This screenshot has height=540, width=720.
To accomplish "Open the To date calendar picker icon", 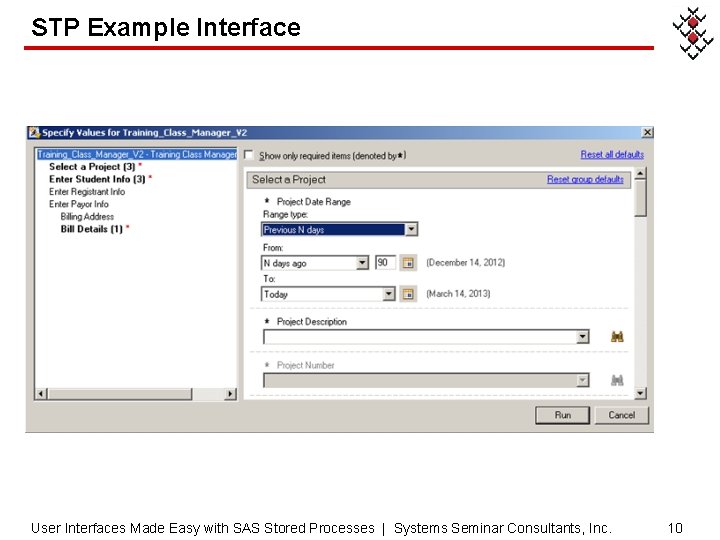I will 408,294.
